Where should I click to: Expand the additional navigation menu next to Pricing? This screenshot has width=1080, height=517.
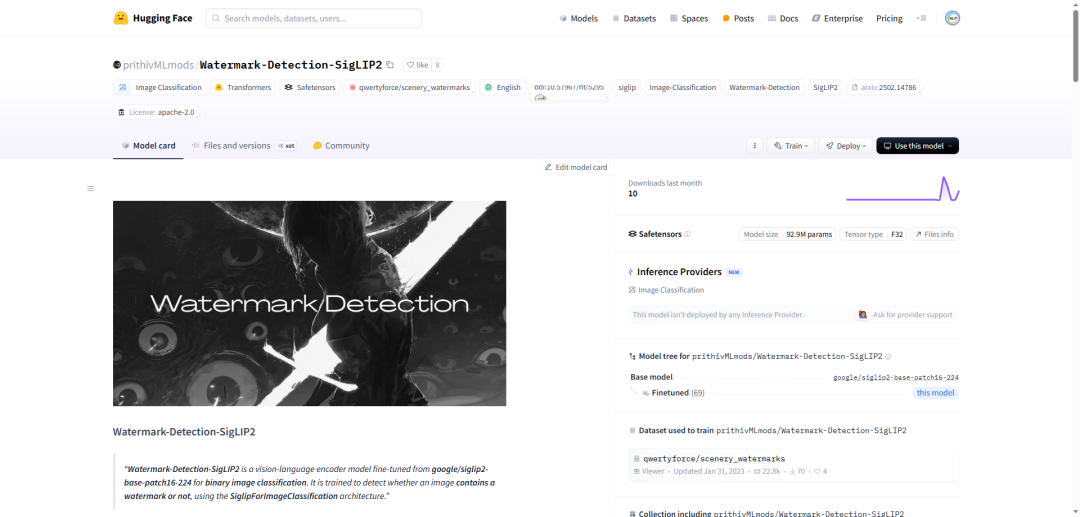click(x=921, y=19)
